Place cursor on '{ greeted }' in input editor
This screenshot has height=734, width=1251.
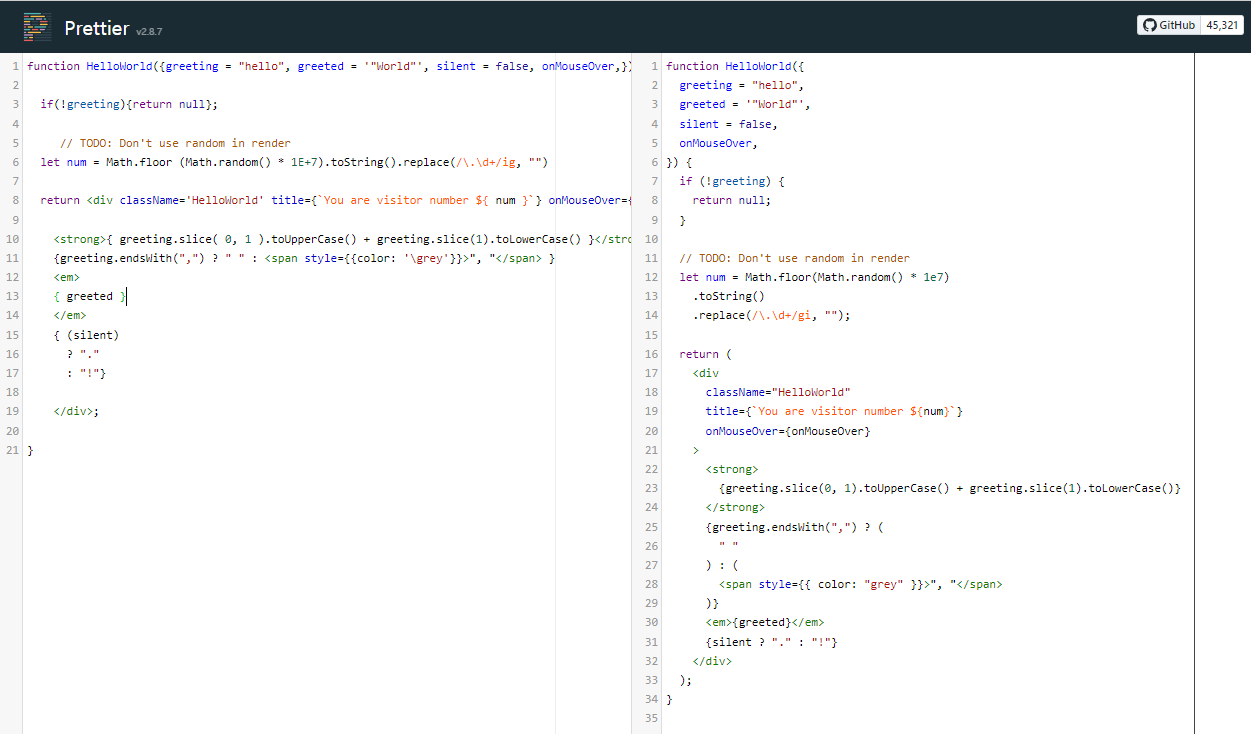pos(90,296)
